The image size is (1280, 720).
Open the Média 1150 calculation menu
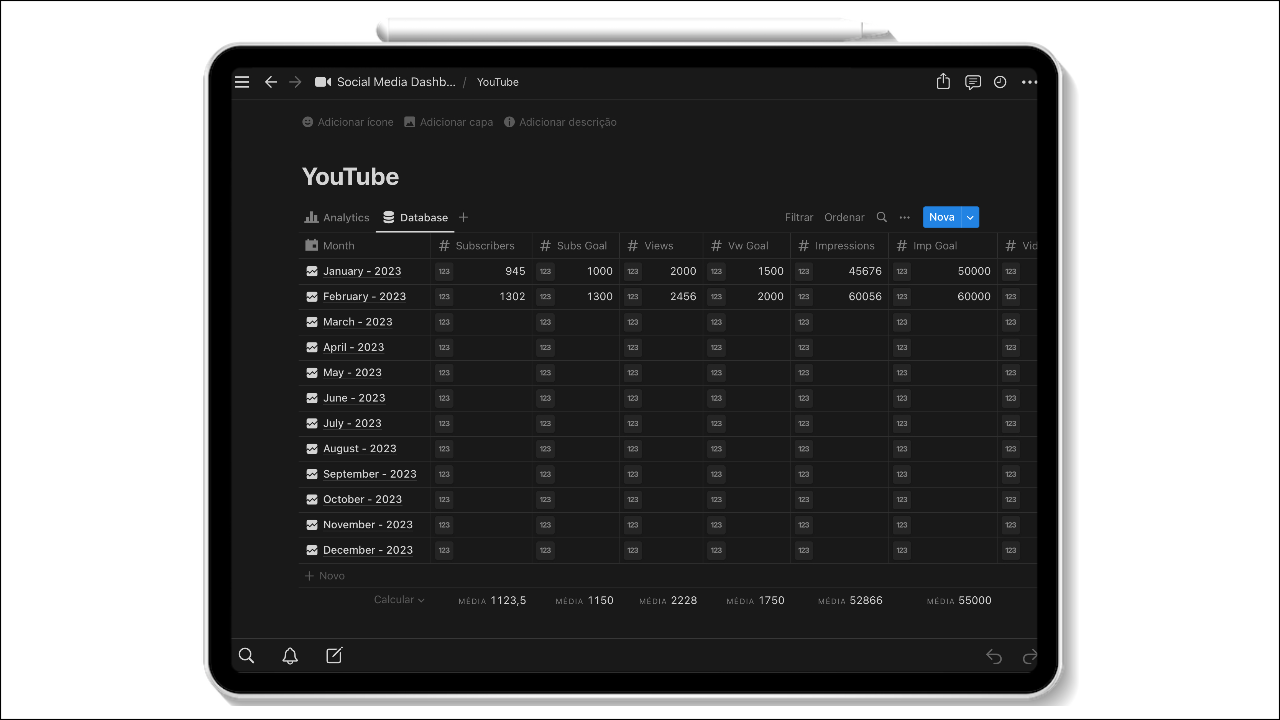pos(584,600)
